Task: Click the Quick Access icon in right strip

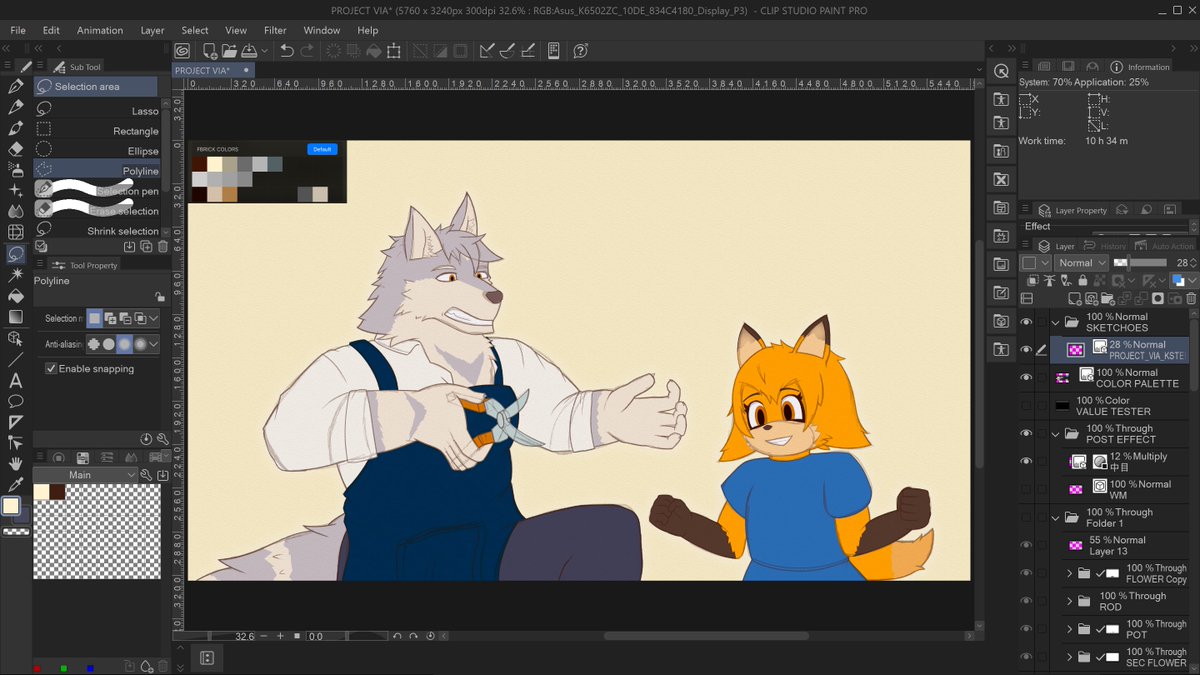Action: coord(1001,70)
